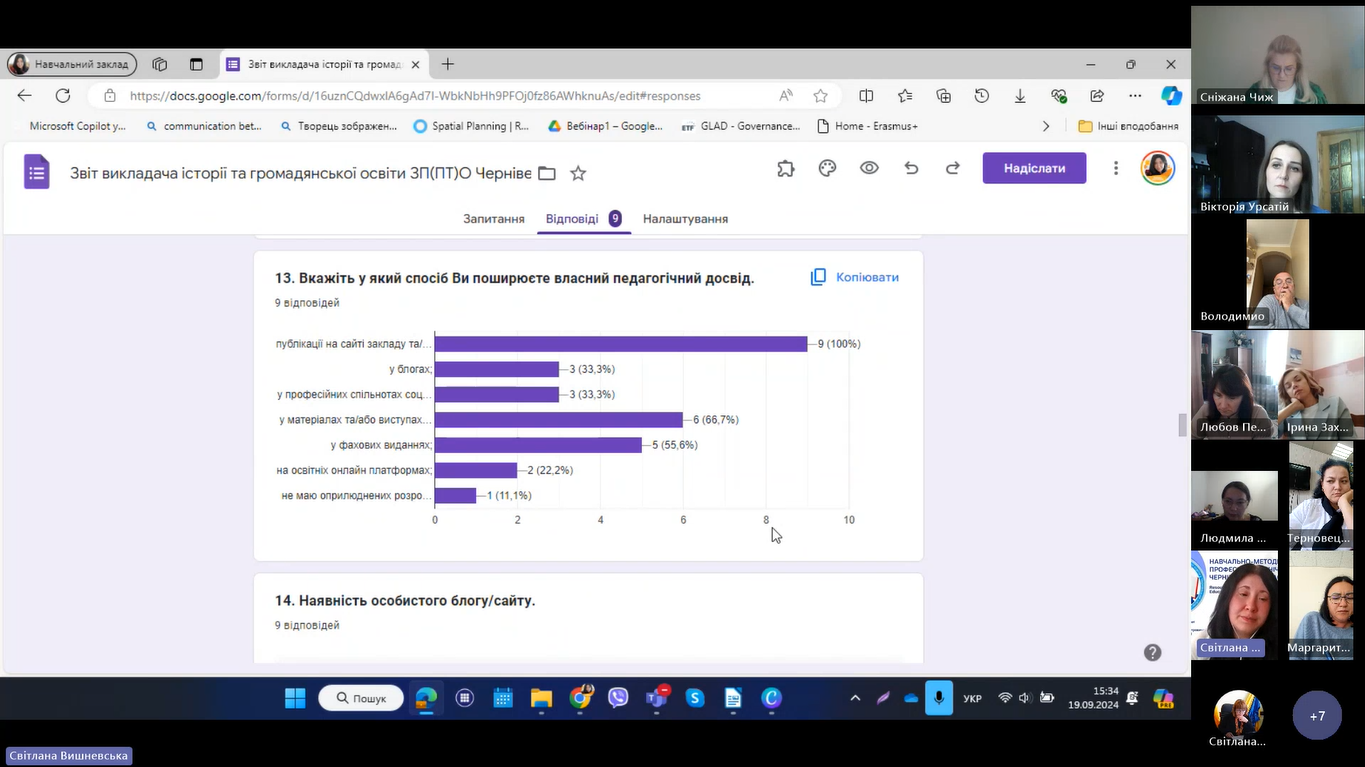Open the form's three-dot more options menu
The image size is (1365, 767).
click(x=1116, y=168)
